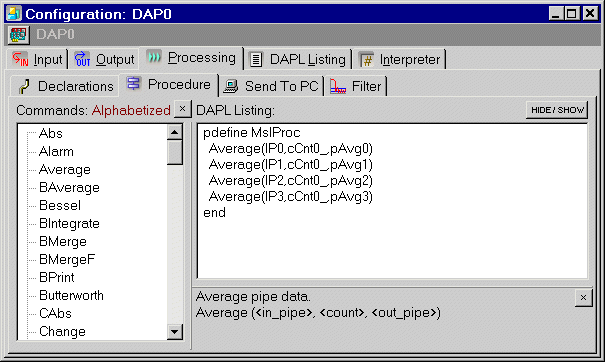
Task: Open the Input tab
Action: (x=37, y=59)
